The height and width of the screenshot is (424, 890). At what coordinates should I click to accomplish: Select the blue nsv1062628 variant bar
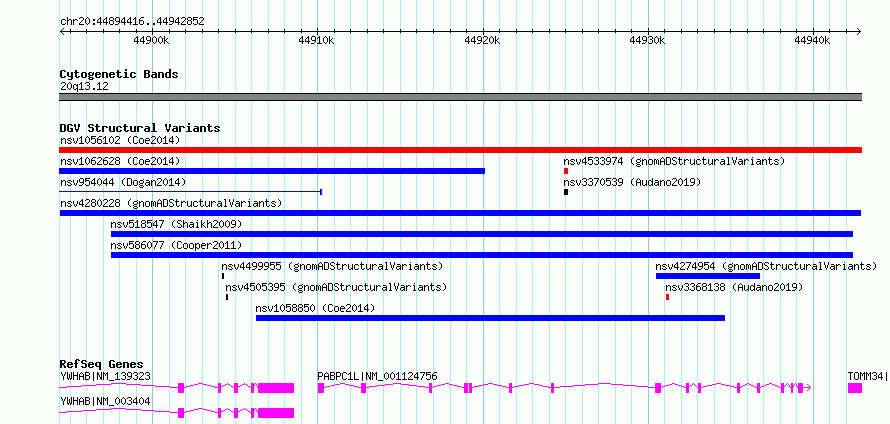[x=272, y=171]
